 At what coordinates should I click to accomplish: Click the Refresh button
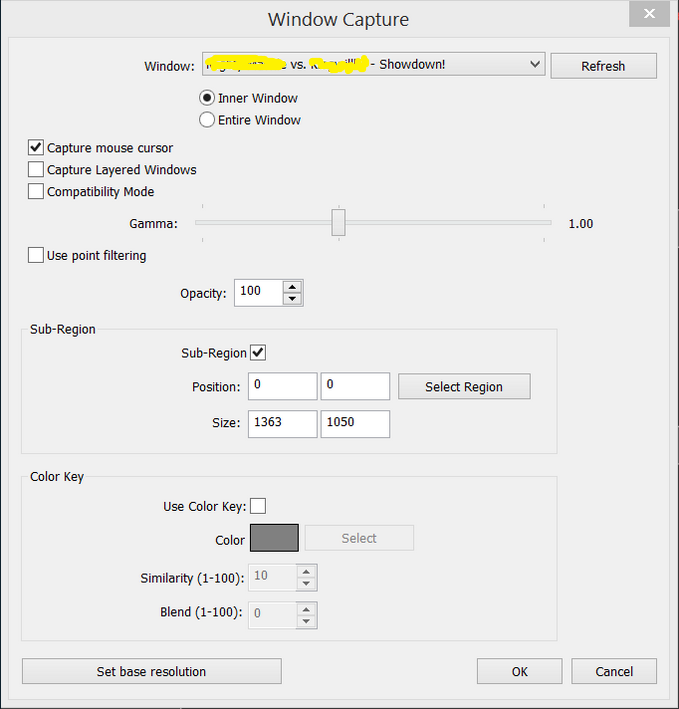(x=603, y=66)
